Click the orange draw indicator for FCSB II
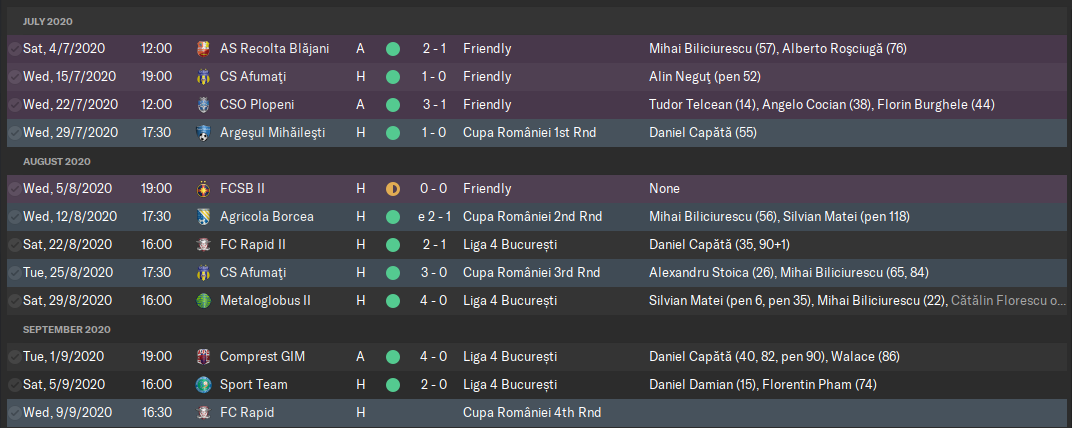This screenshot has width=1072, height=428. [x=392, y=189]
